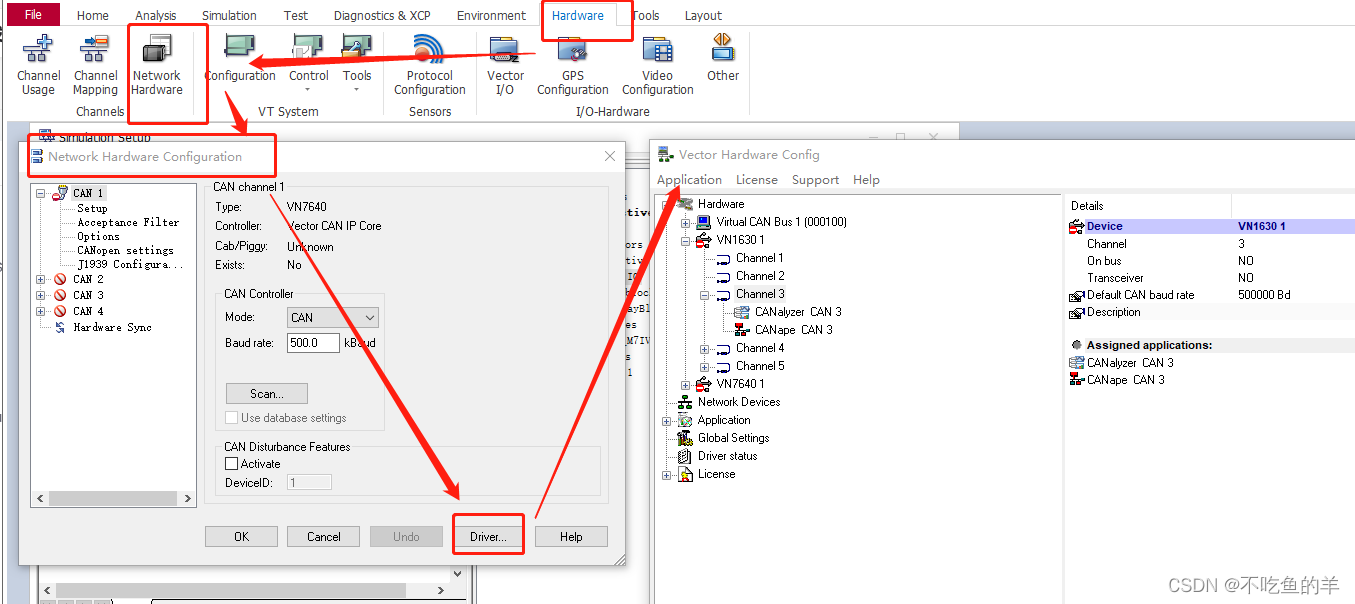
Task: Open VT System Configuration
Action: coord(240,58)
